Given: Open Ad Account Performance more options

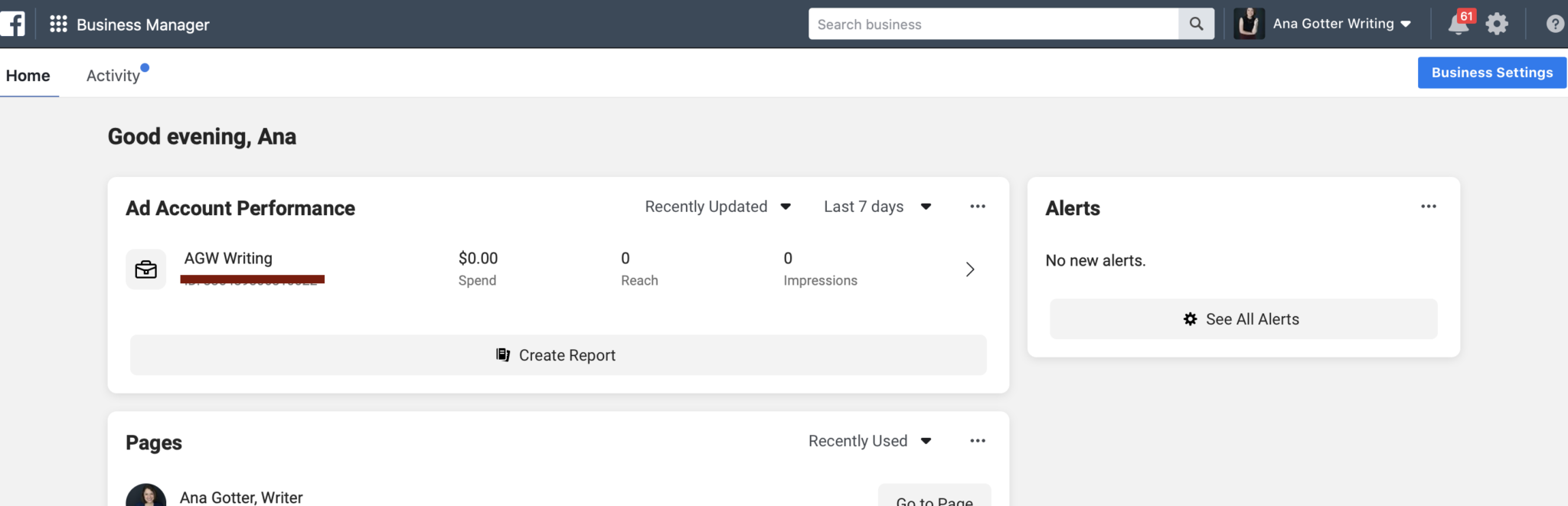Looking at the screenshot, I should [978, 207].
